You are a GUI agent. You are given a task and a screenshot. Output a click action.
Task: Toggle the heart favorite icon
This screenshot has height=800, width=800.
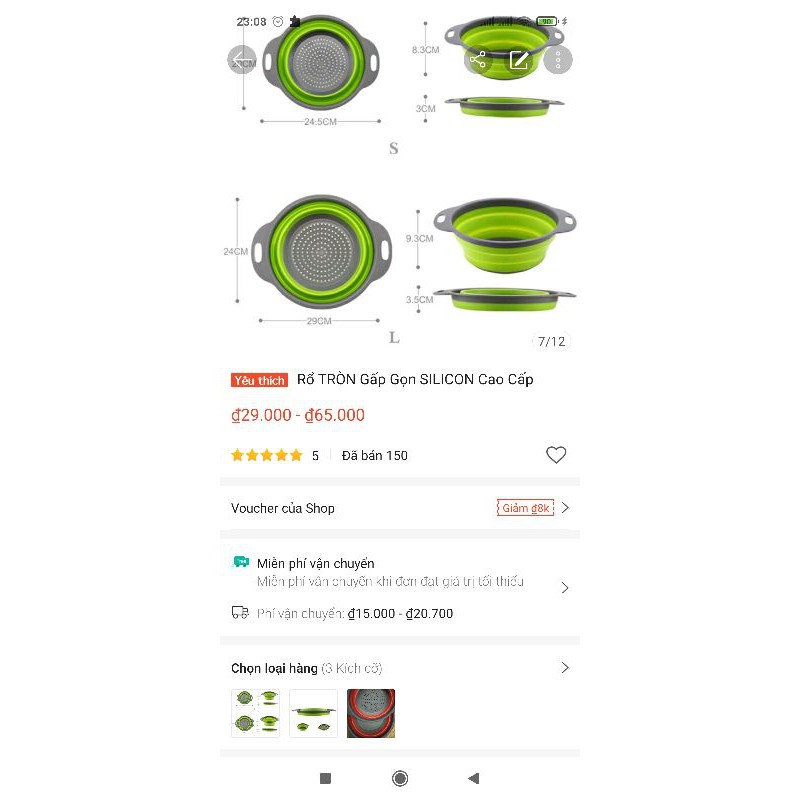pos(556,455)
